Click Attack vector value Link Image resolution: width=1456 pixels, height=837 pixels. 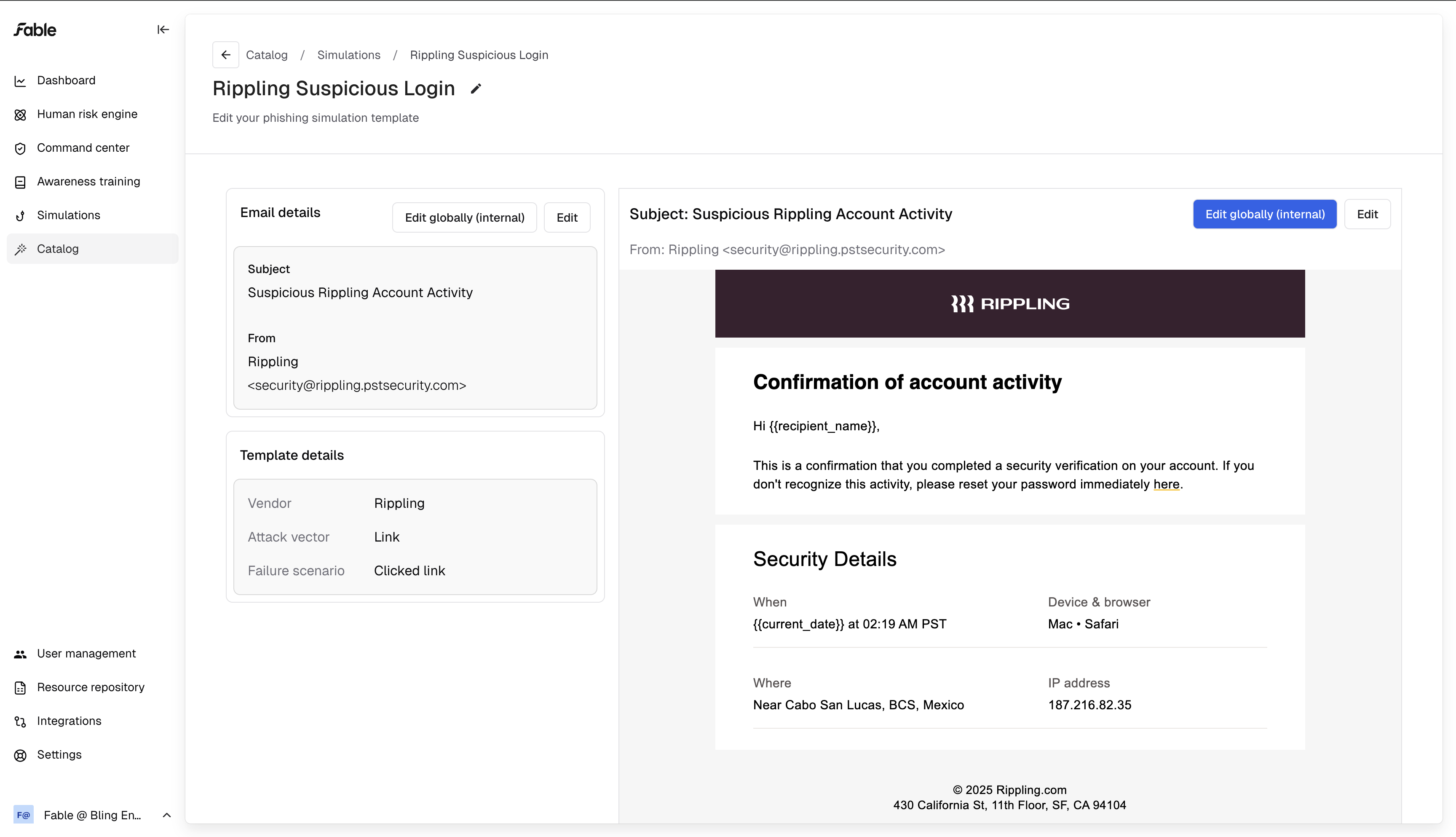tap(387, 537)
